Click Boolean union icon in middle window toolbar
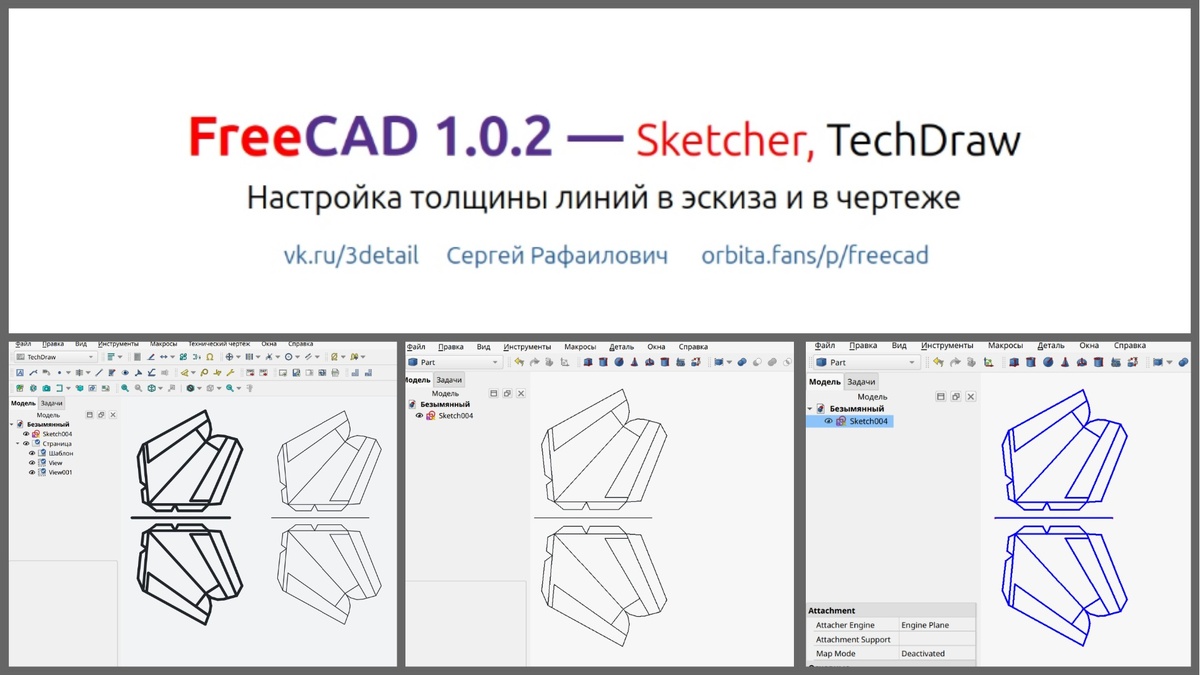1200x675 pixels. pyautogui.click(x=742, y=362)
